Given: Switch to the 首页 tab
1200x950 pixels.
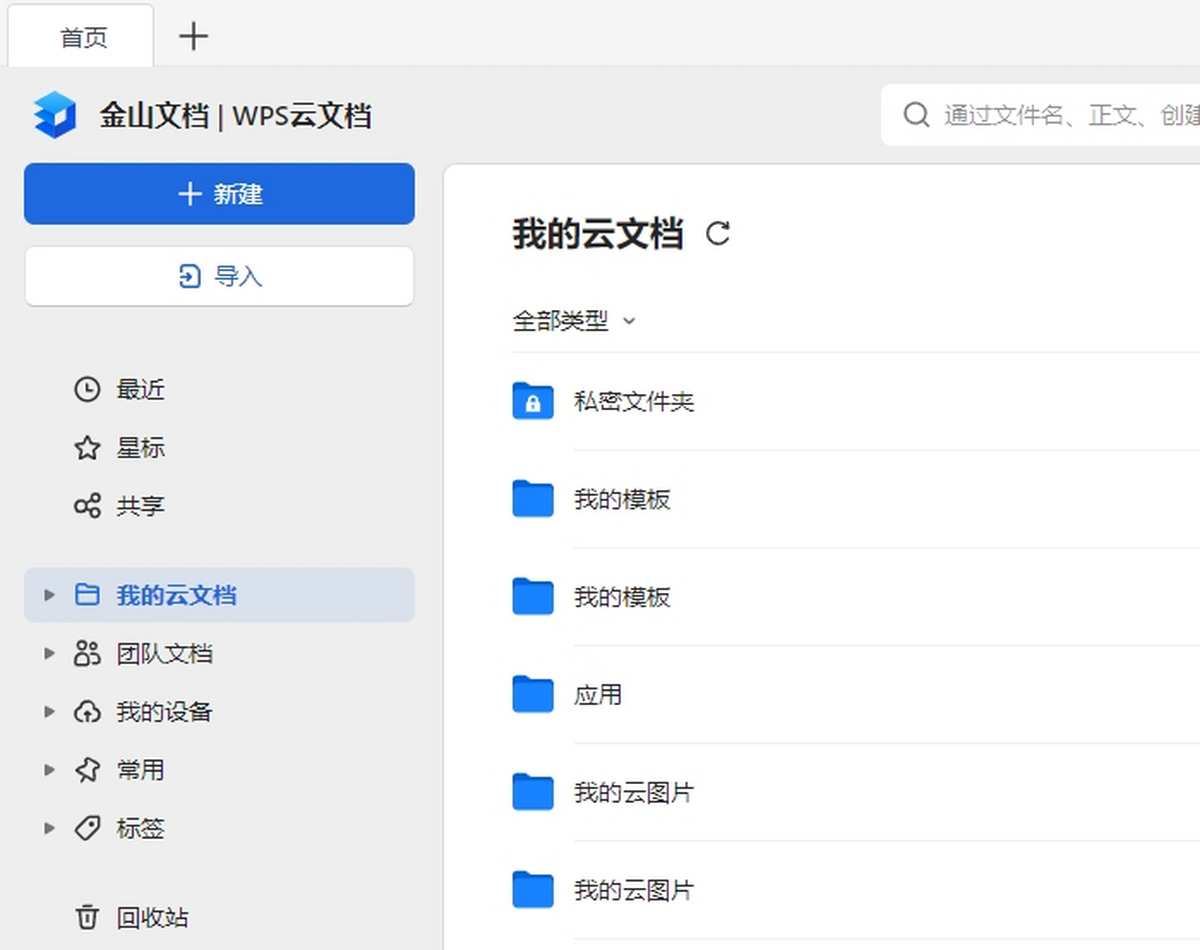Looking at the screenshot, I should (x=80, y=36).
